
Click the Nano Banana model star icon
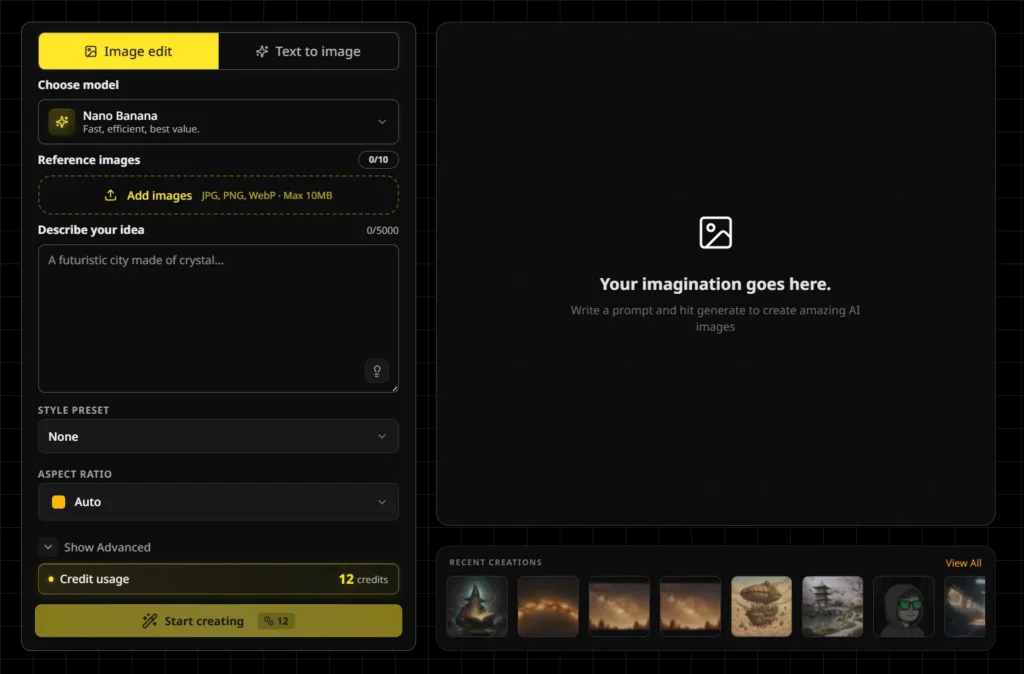coord(60,121)
